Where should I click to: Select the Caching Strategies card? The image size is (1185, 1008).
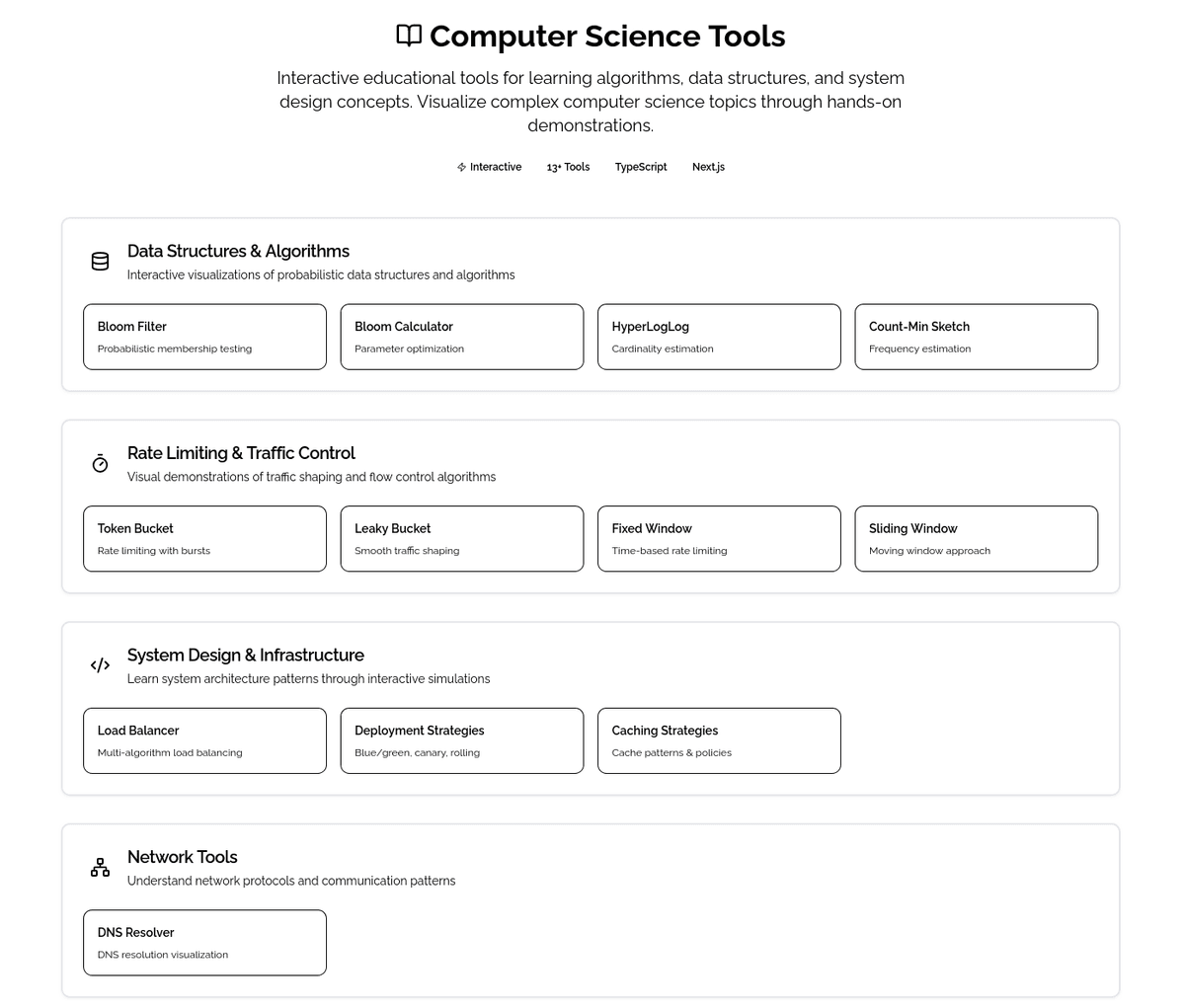[x=718, y=739]
